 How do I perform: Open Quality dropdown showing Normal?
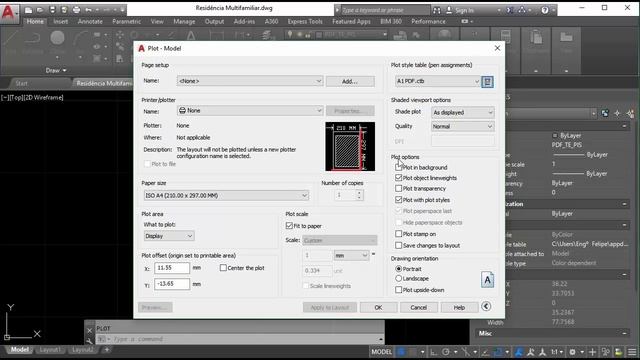point(463,127)
